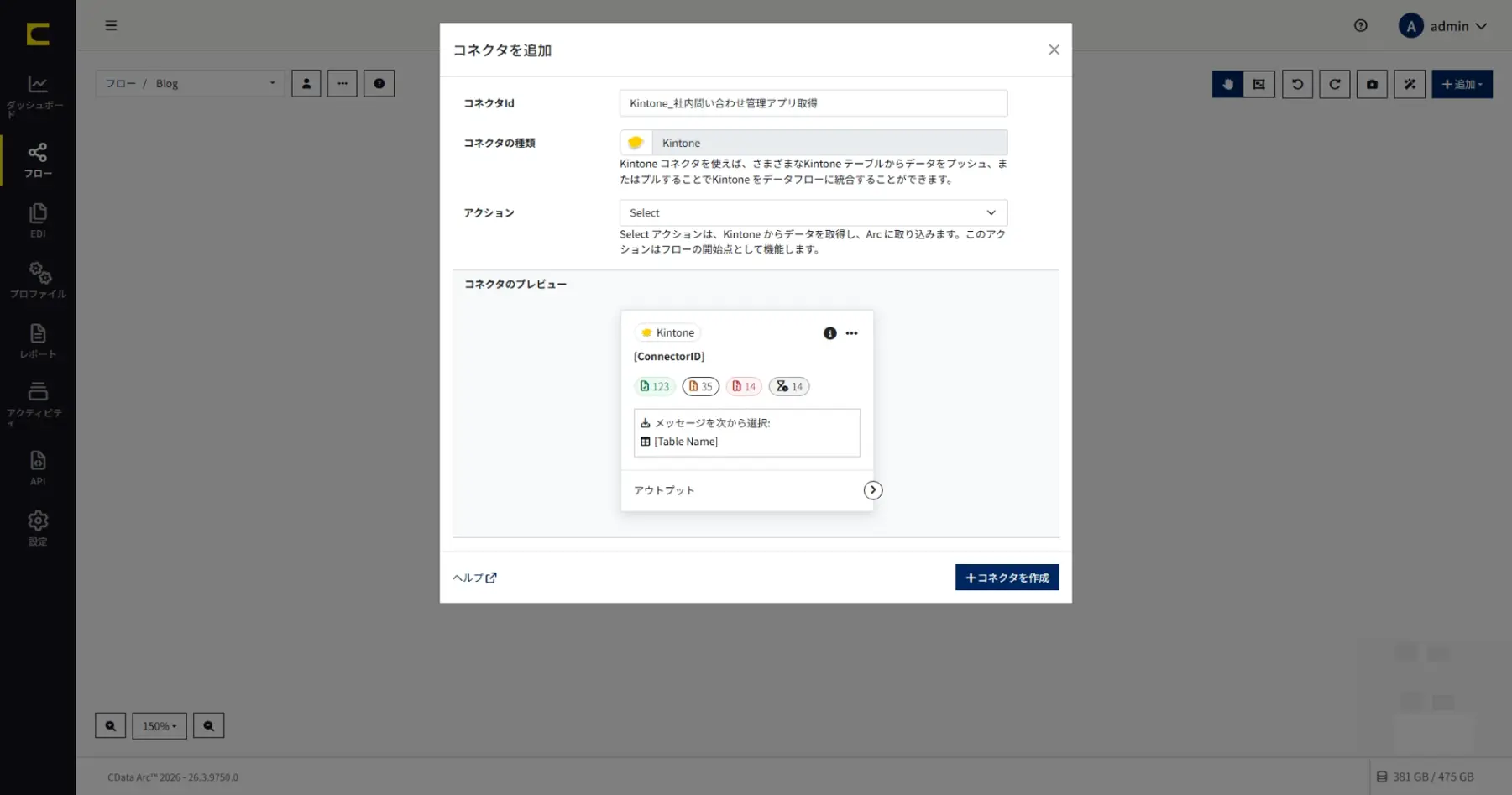The height and width of the screenshot is (795, 1512).
Task: Click the CData Arc logo icon
Action: pos(38,34)
